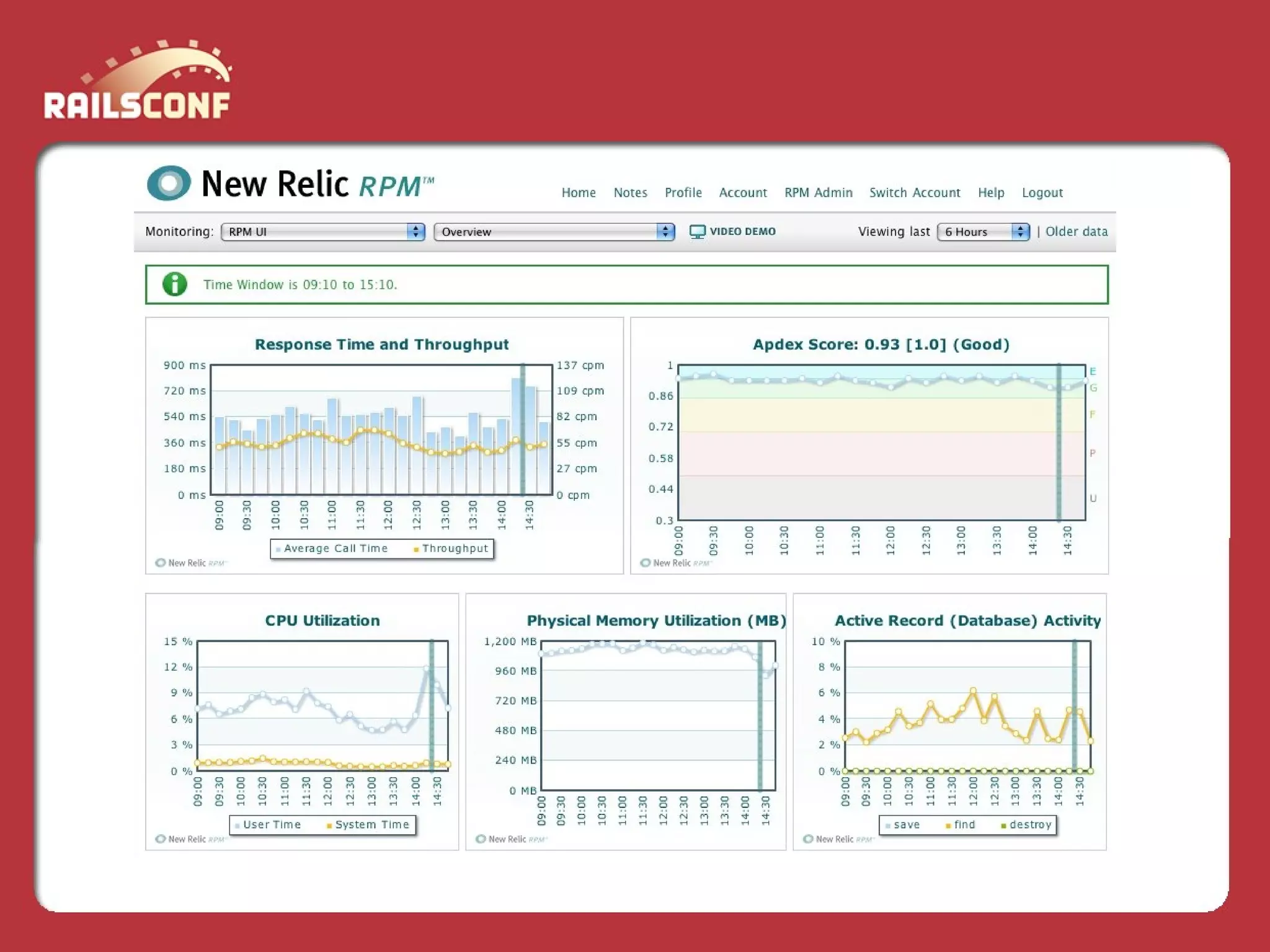Click New Relic watermark under Apdex chart

[x=676, y=563]
